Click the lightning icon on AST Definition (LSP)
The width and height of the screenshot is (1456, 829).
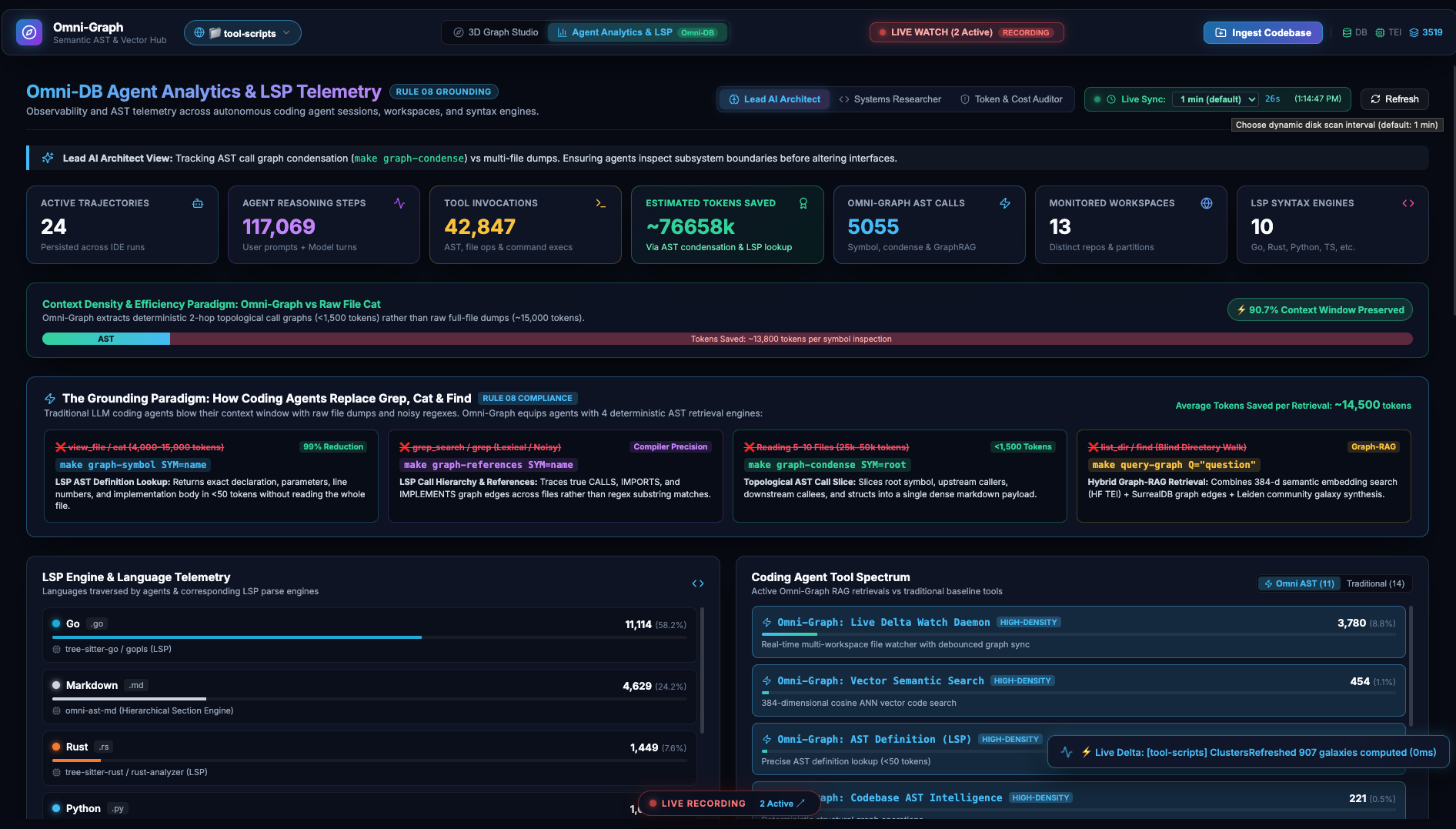tap(767, 740)
